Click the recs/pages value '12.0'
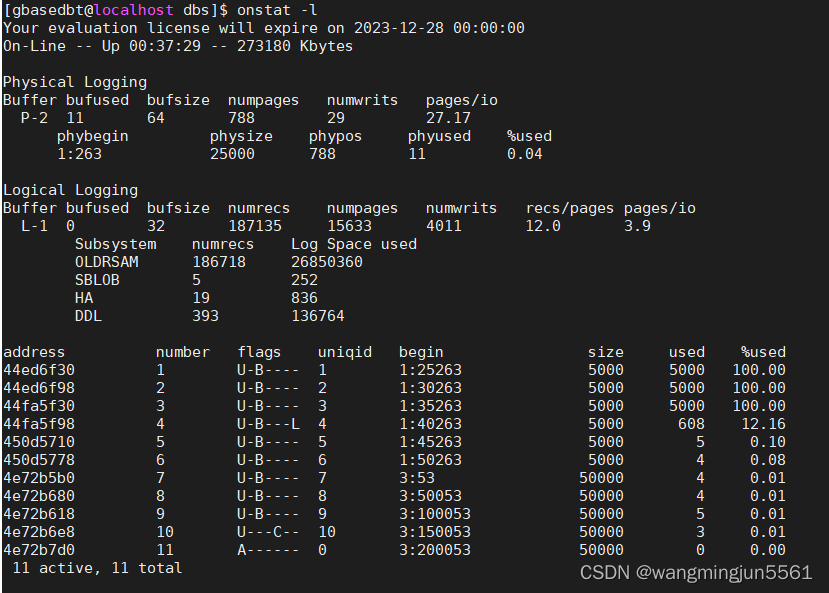Image resolution: width=829 pixels, height=593 pixels. 542,226
